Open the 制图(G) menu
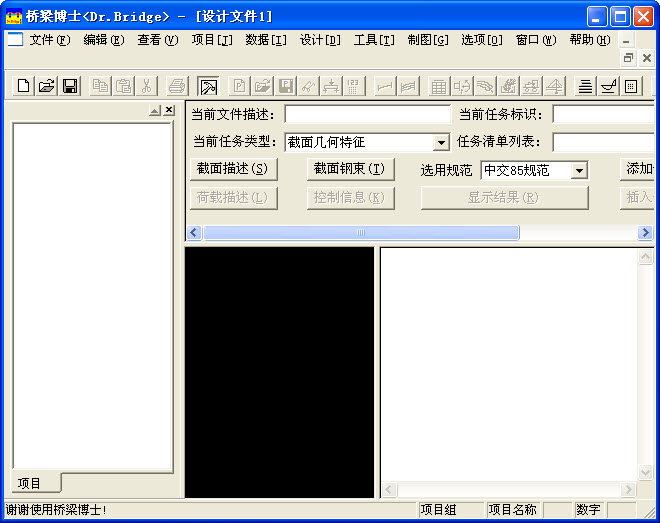660x523 pixels. pos(428,40)
